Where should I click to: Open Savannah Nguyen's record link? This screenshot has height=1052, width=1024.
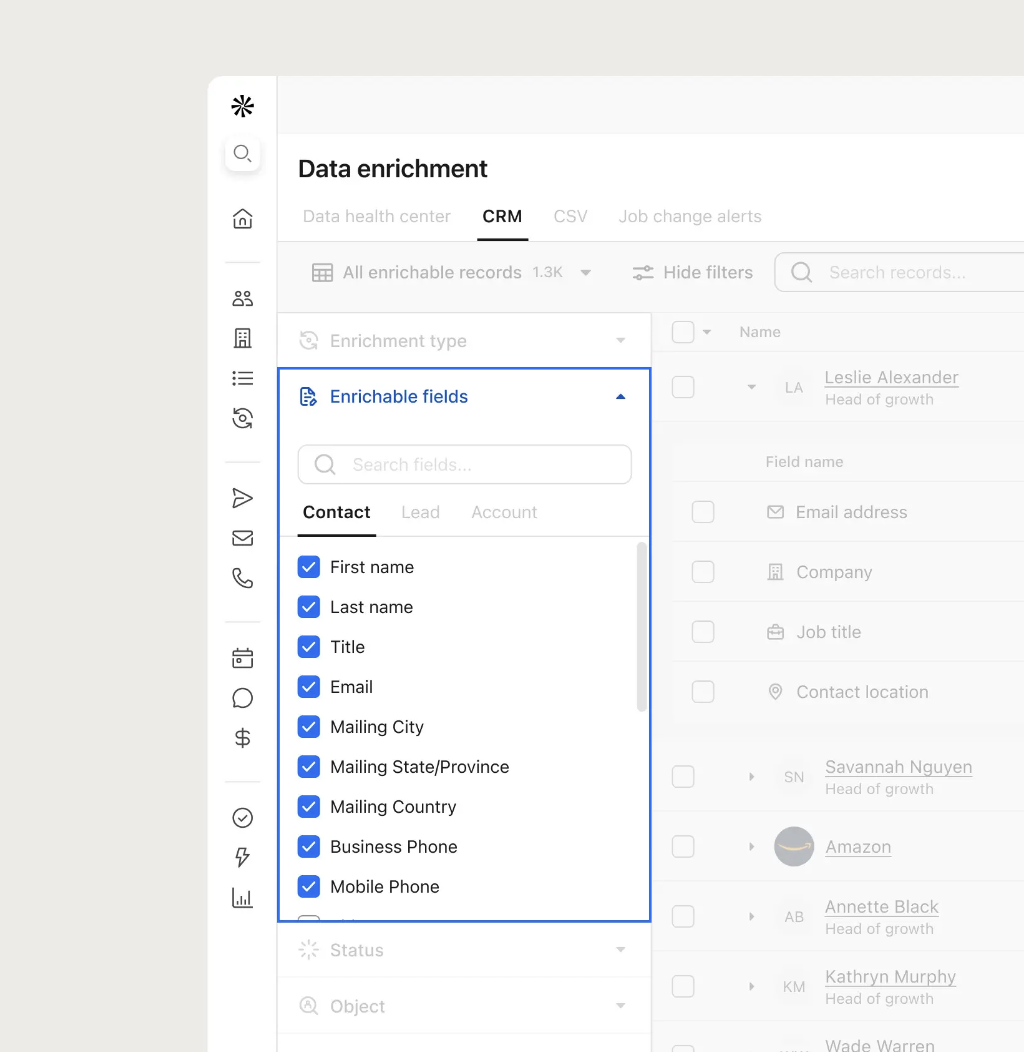[898, 767]
